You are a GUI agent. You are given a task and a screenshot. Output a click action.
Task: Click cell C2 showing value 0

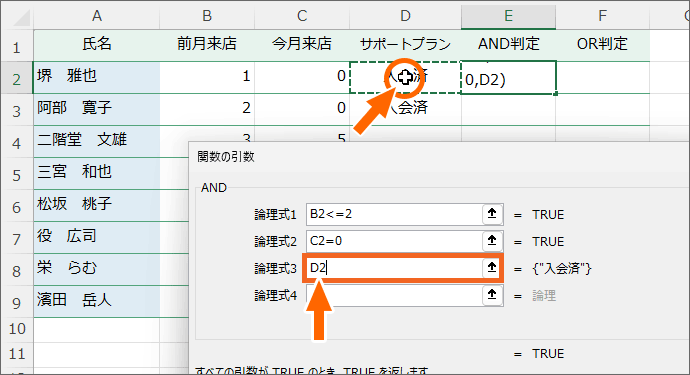302,78
